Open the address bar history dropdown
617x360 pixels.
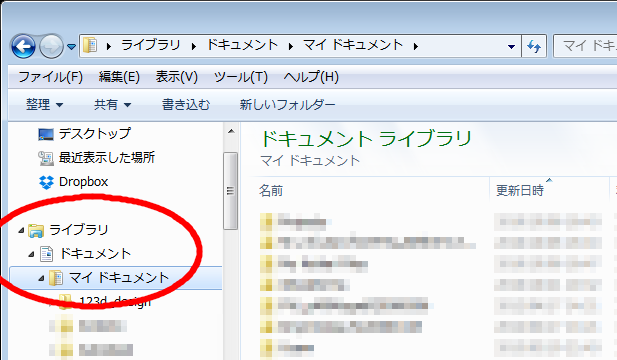coord(511,46)
